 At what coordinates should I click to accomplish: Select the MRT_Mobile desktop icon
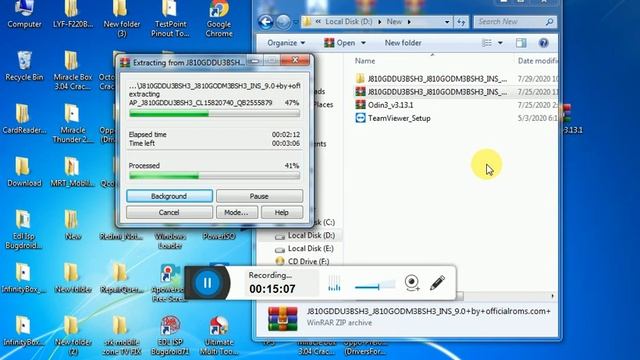pyautogui.click(x=72, y=172)
